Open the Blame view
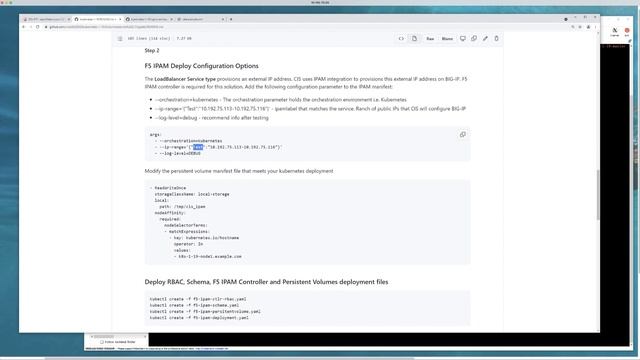640x360 pixels. tap(447, 38)
